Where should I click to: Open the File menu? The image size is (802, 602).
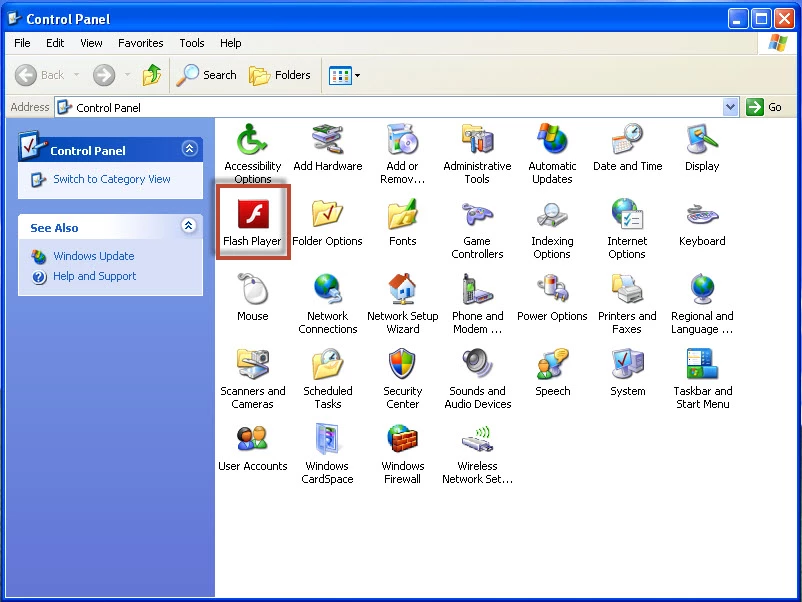[x=22, y=43]
